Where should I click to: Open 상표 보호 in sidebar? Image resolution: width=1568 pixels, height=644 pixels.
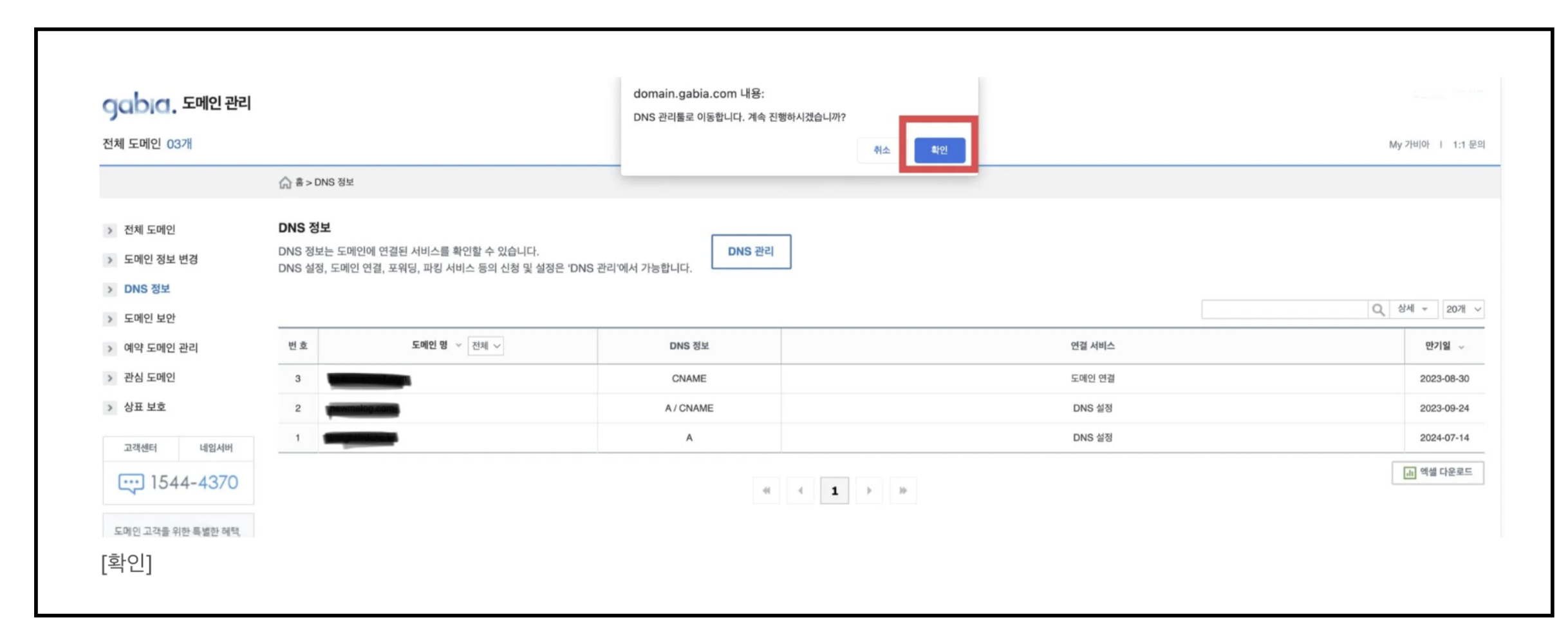point(145,407)
